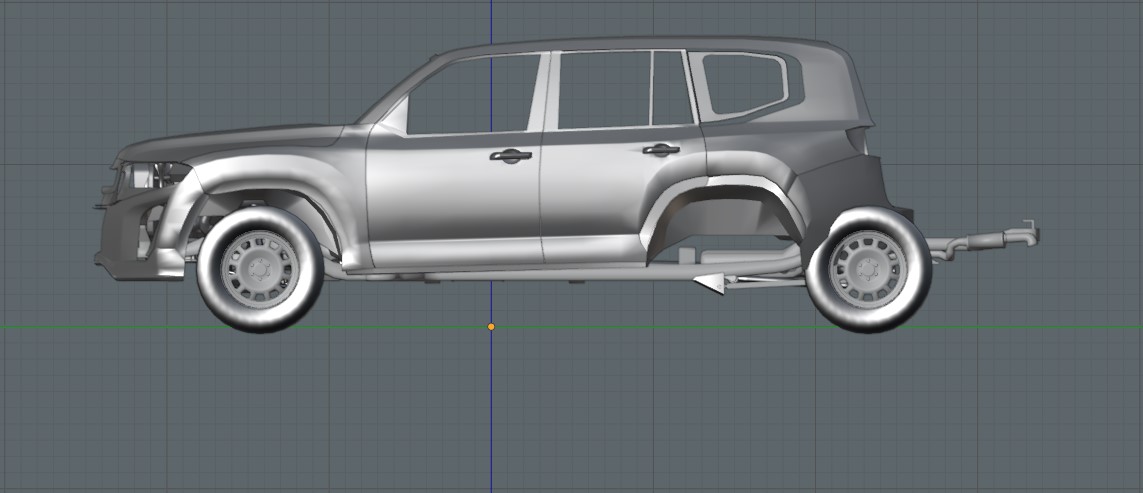This screenshot has width=1143, height=493.
Task: Select the front door window
Action: point(474,95)
